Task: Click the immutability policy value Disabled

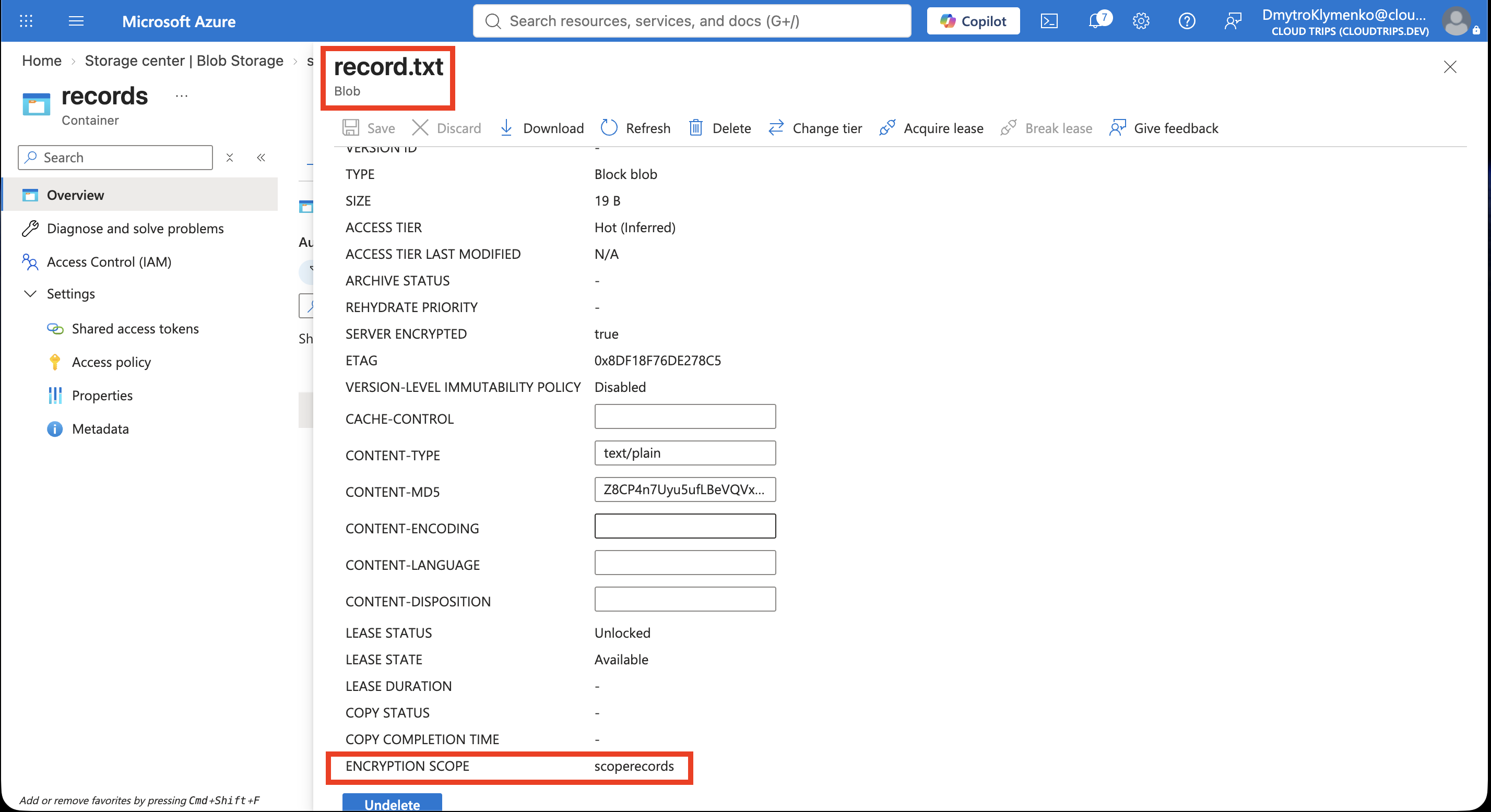Action: [620, 387]
